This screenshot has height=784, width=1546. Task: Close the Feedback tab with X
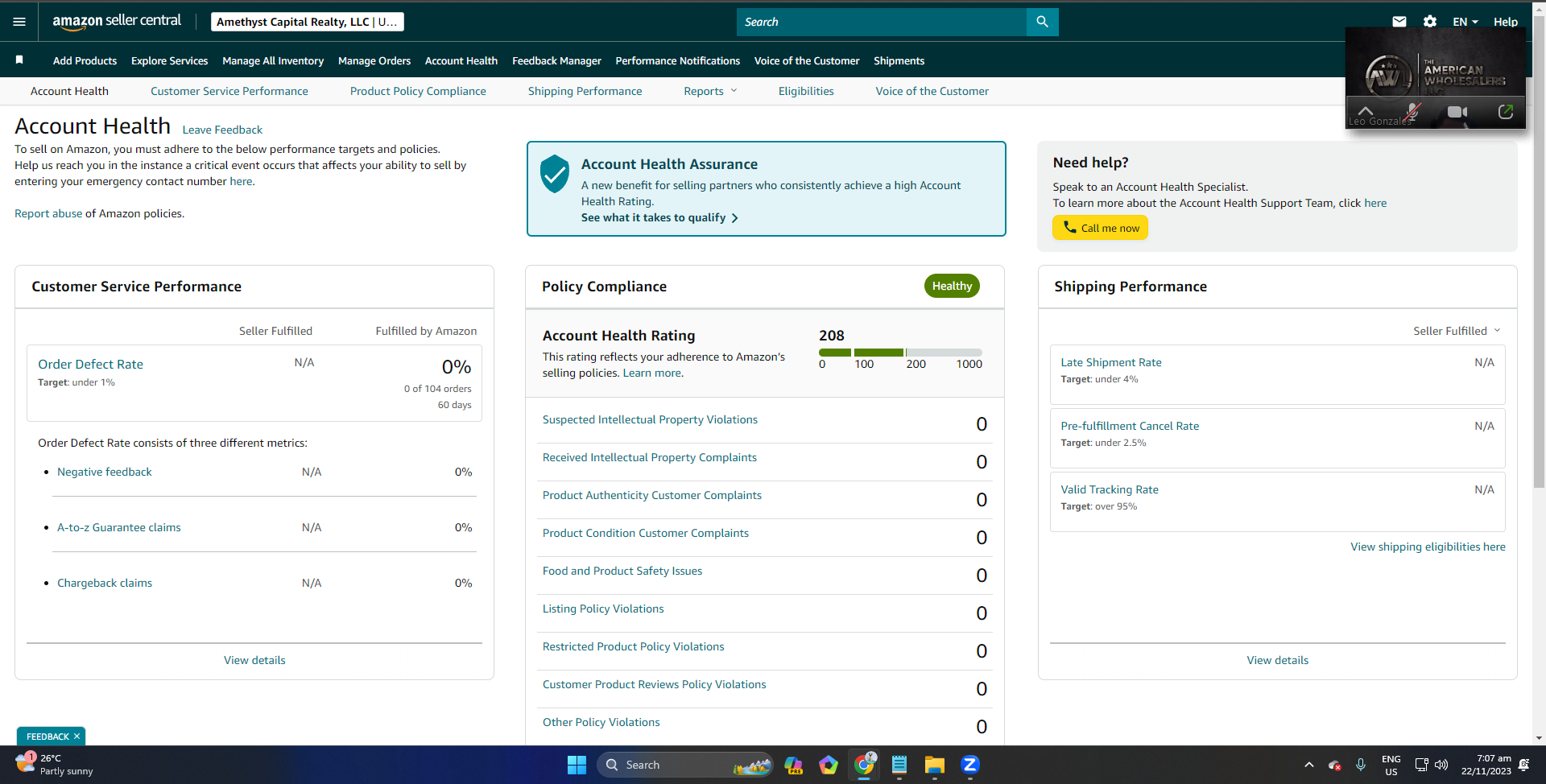coord(77,737)
